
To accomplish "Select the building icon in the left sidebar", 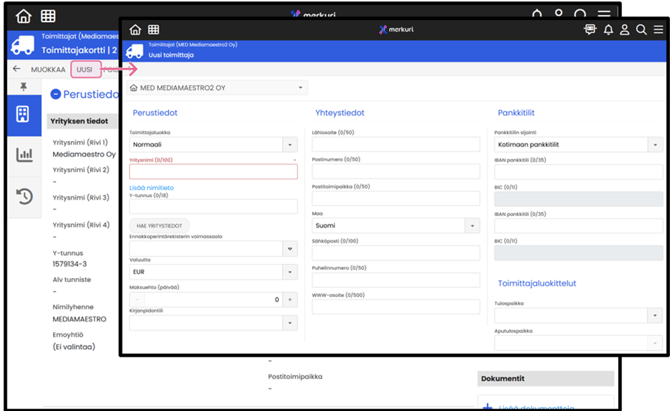I will (x=21, y=114).
